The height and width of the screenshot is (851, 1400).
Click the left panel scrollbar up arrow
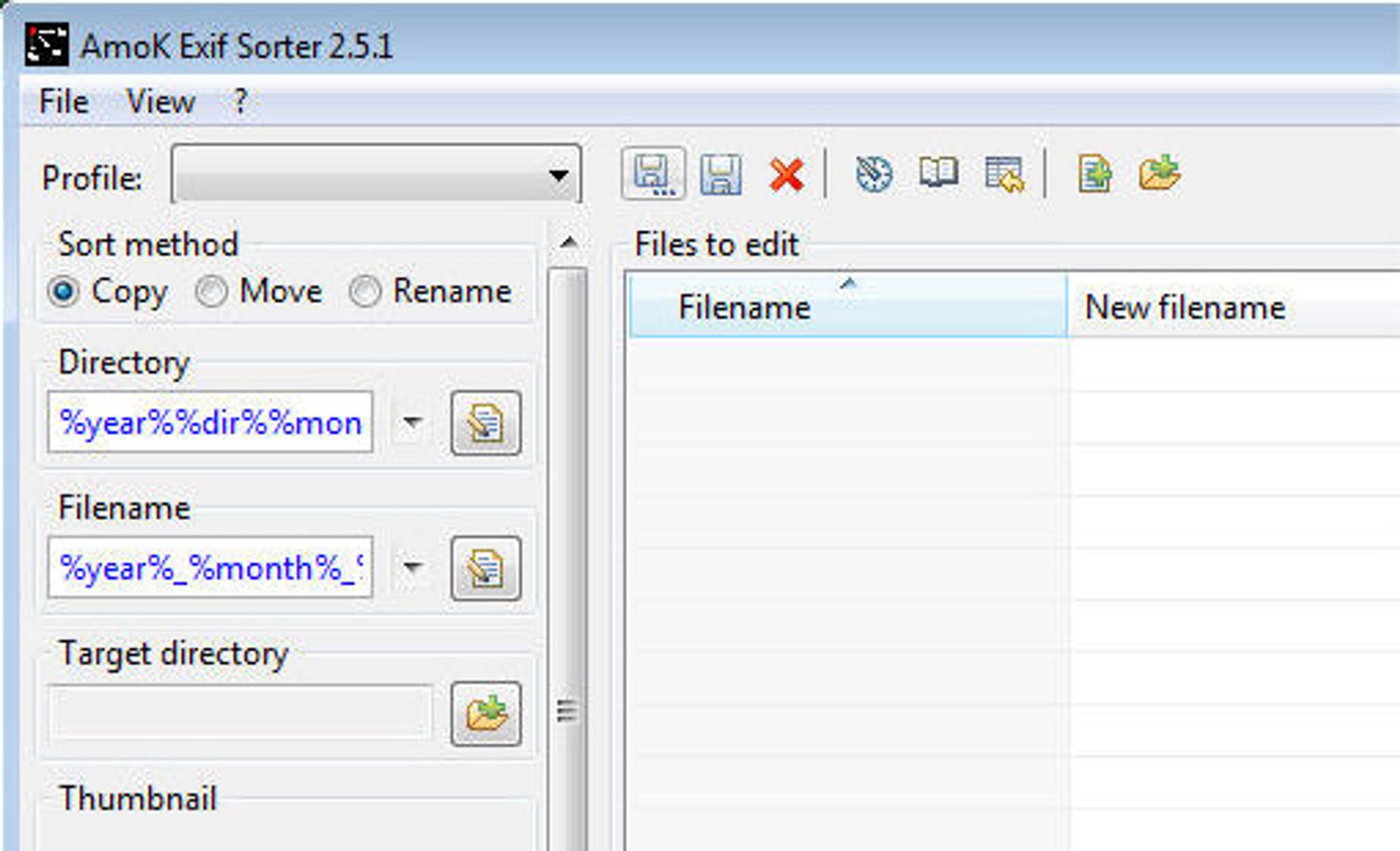[x=569, y=243]
